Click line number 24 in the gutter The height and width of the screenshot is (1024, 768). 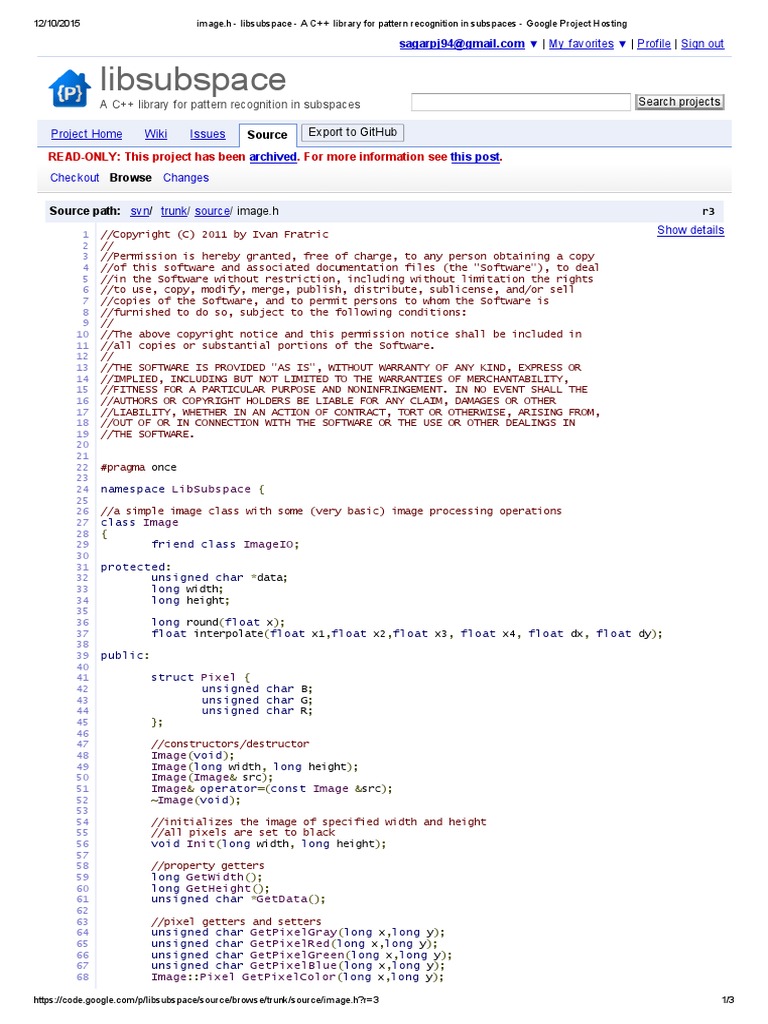[82, 489]
